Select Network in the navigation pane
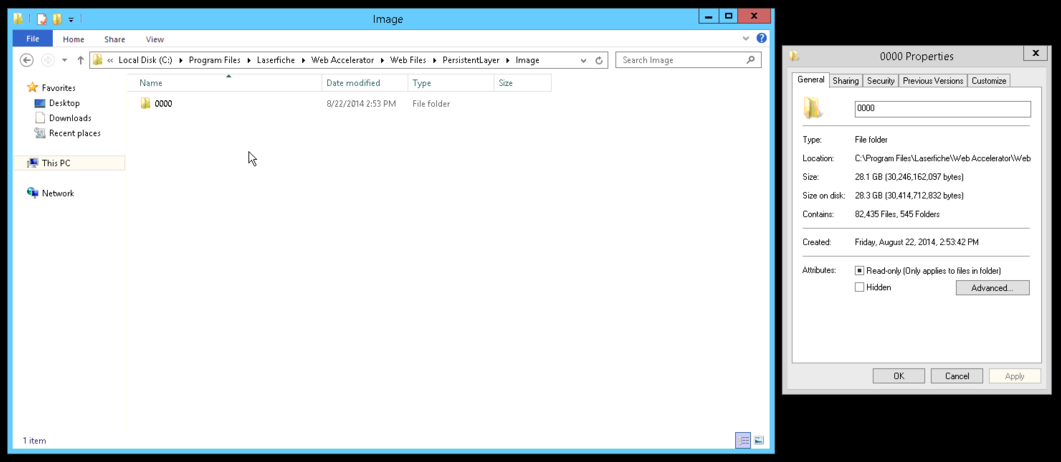Screen dimensions: 1061x462 pos(58,193)
